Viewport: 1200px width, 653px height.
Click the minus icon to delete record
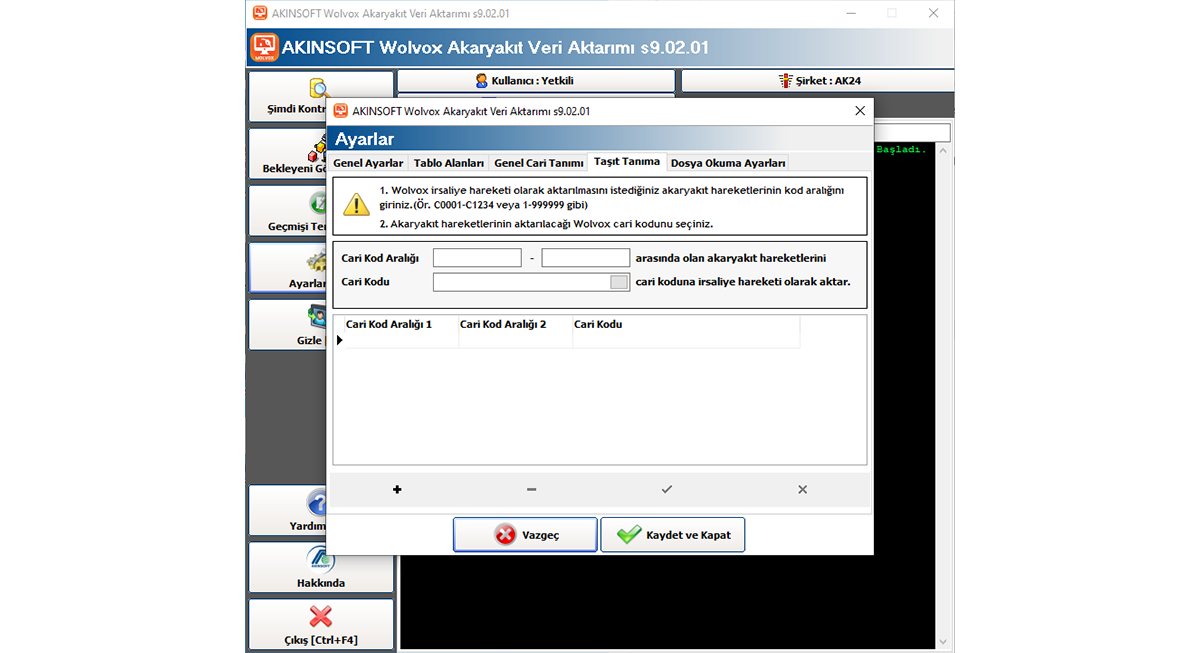pyautogui.click(x=531, y=490)
